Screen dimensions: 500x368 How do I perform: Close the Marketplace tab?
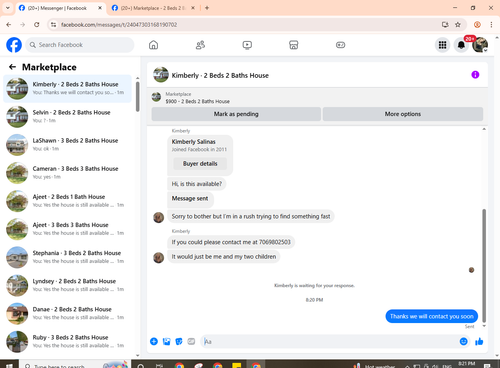(193, 8)
